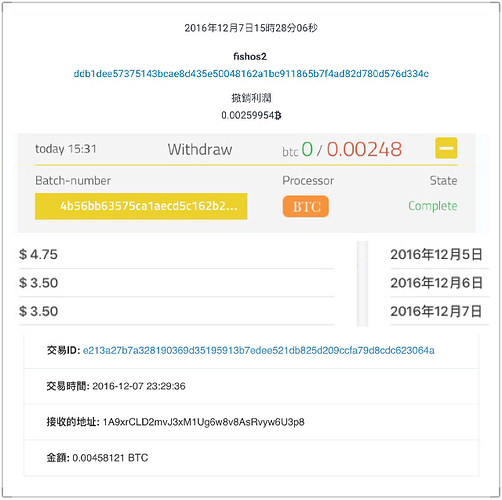This screenshot has width=502, height=500.
Task: Click the green Complete state label
Action: pos(433,206)
